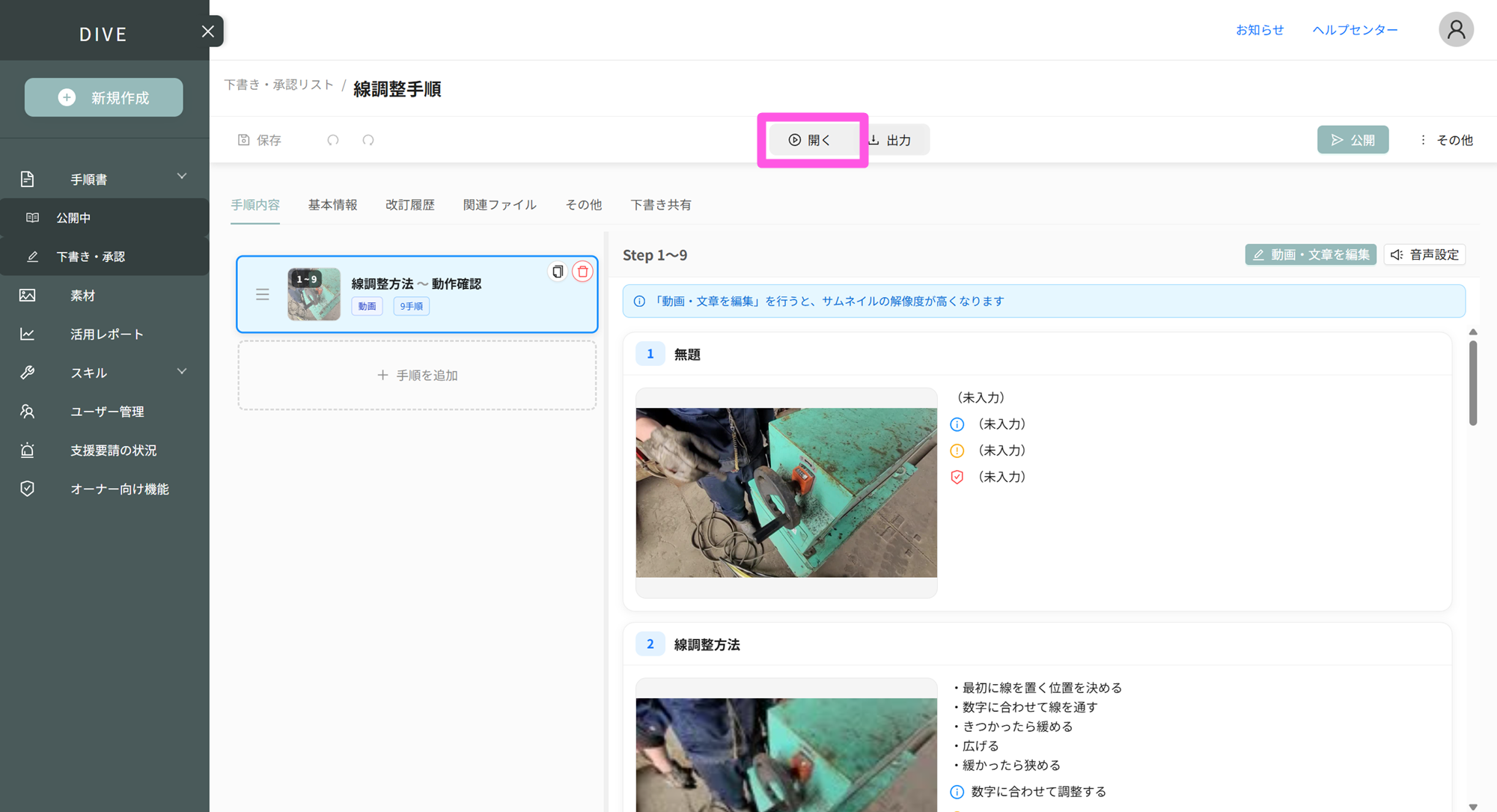Open the user profile avatar

(1456, 30)
